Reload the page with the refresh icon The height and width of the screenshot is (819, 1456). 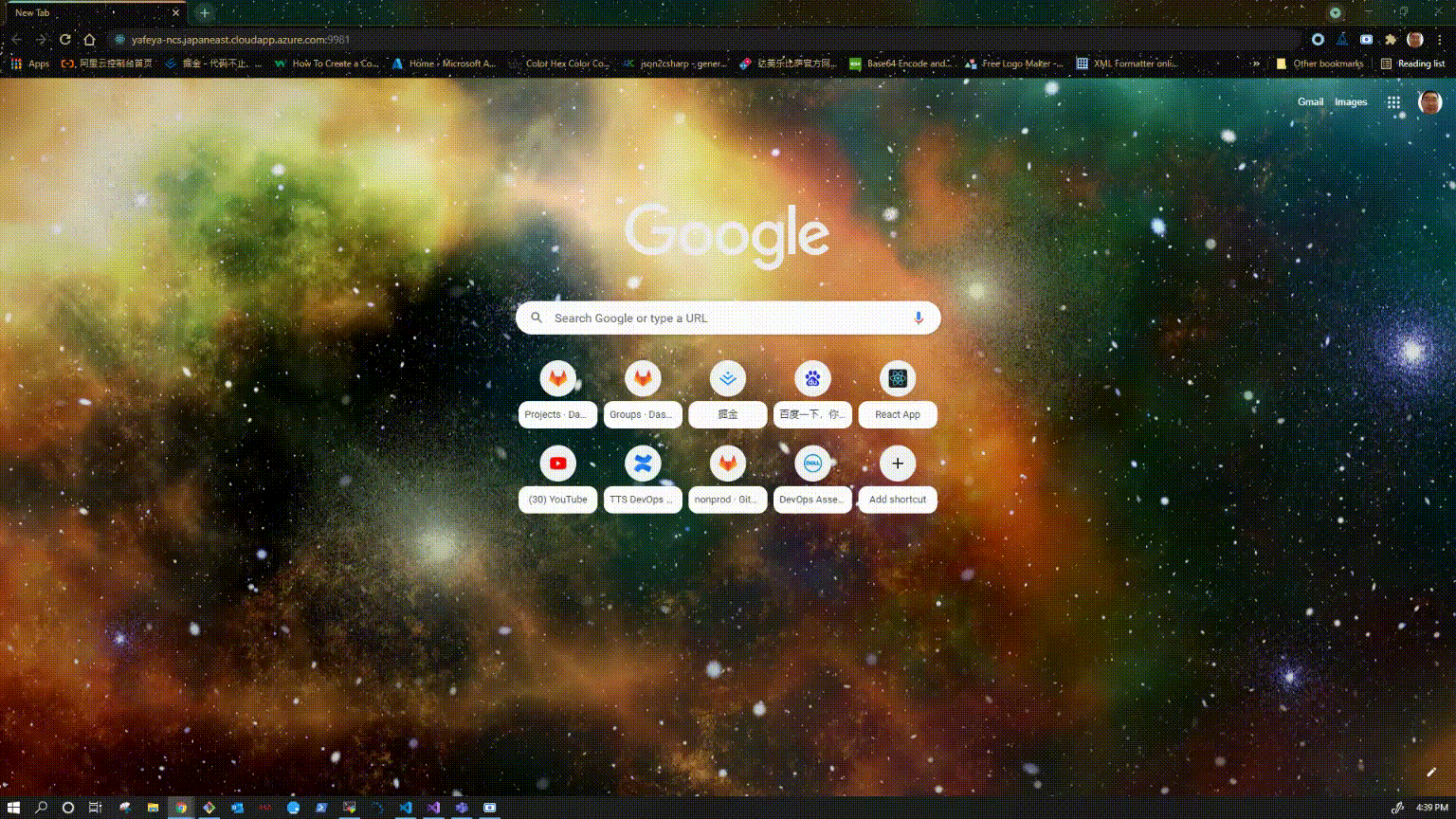64,39
